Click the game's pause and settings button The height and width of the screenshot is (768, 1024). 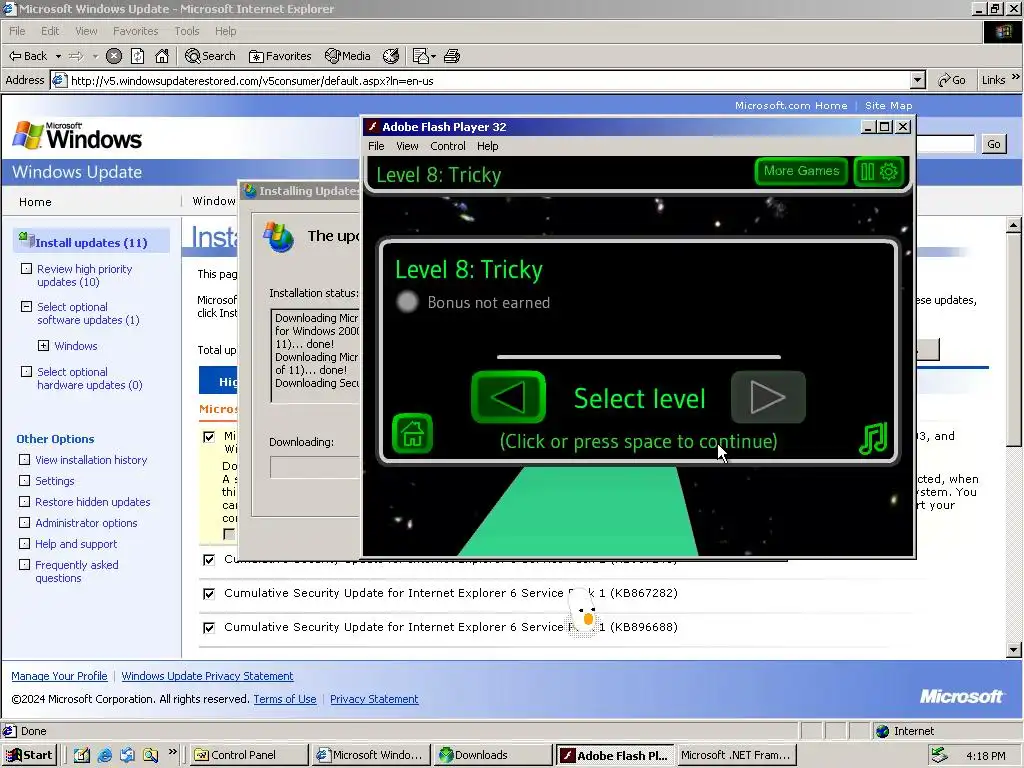[x=878, y=172]
